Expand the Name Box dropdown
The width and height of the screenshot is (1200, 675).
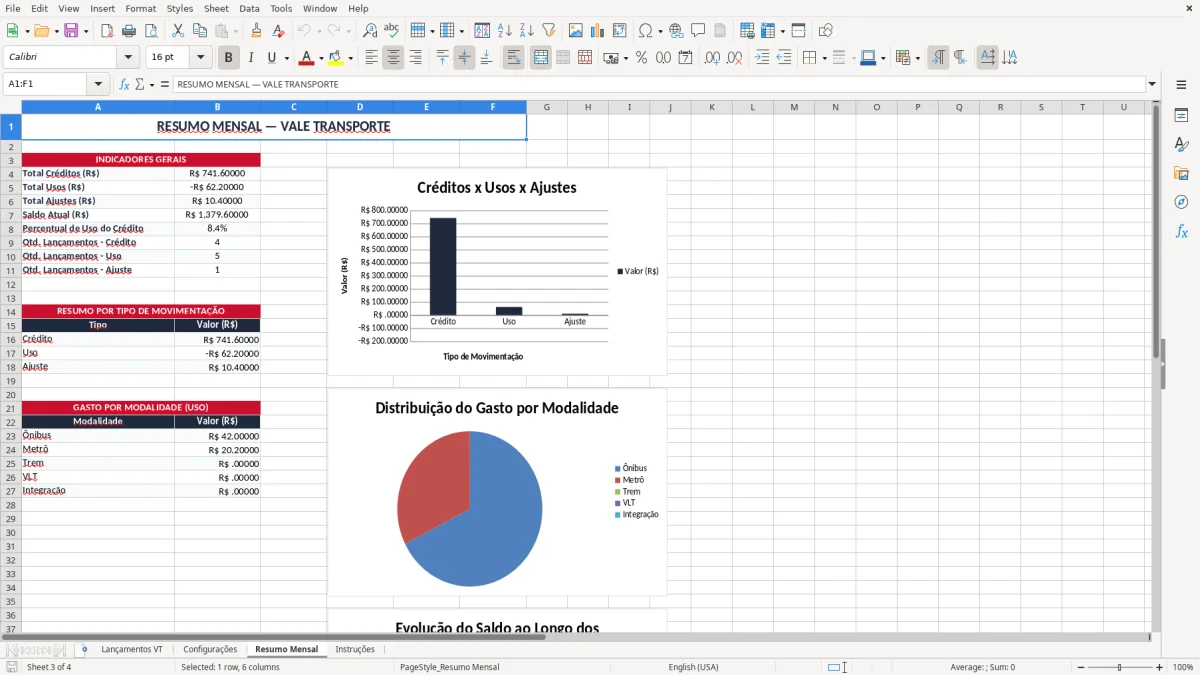pos(98,85)
